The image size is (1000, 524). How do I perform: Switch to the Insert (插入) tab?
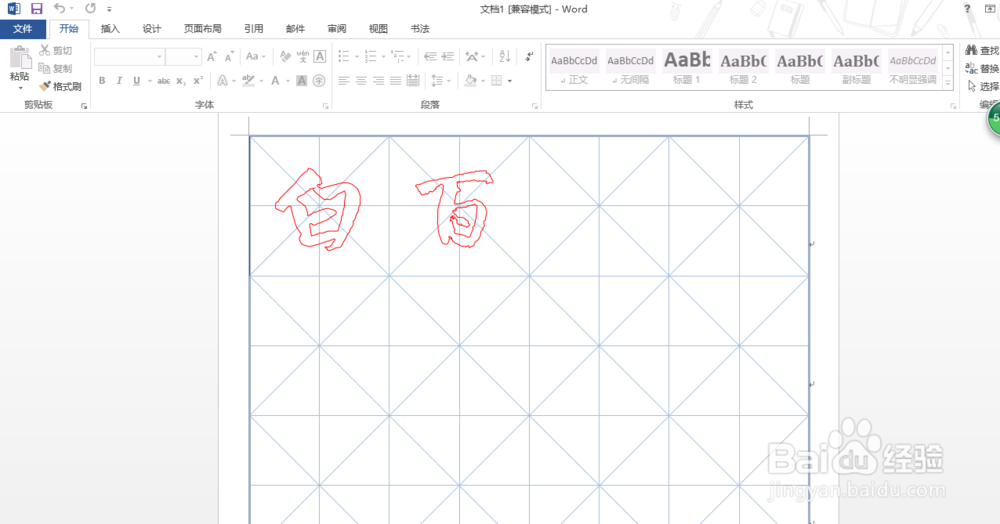pyautogui.click(x=110, y=29)
